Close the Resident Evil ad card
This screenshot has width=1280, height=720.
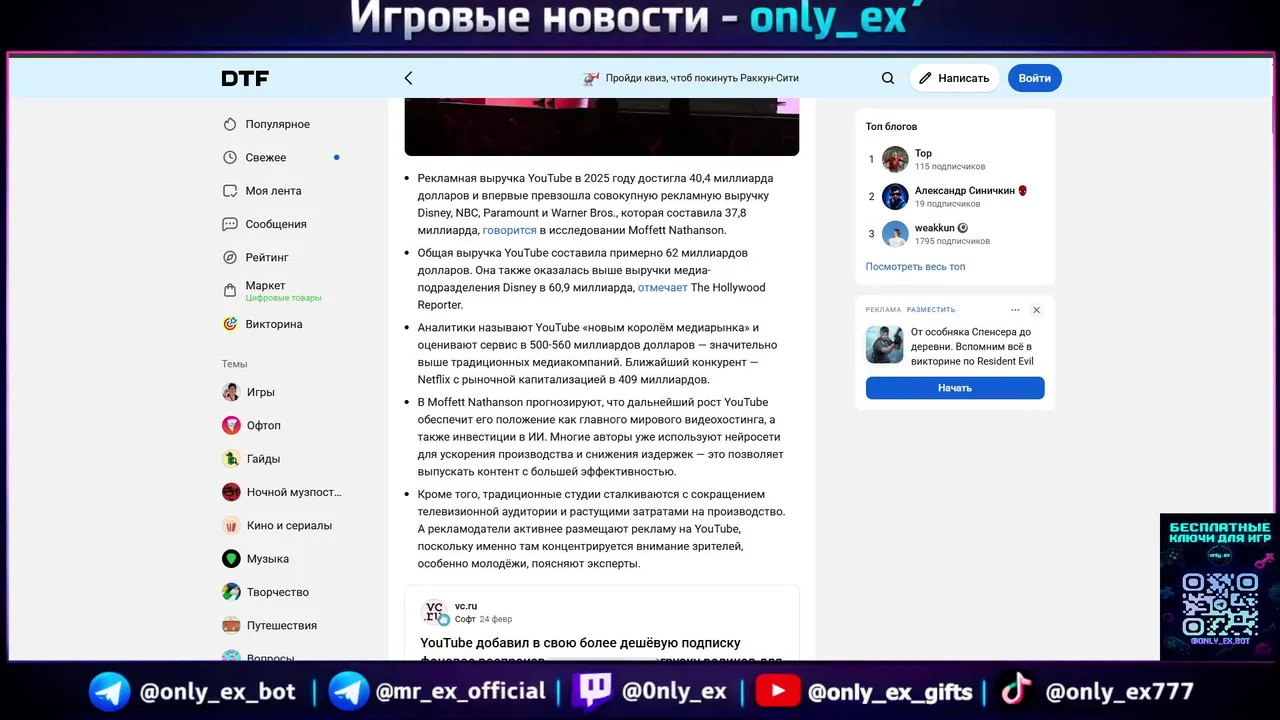click(1036, 310)
